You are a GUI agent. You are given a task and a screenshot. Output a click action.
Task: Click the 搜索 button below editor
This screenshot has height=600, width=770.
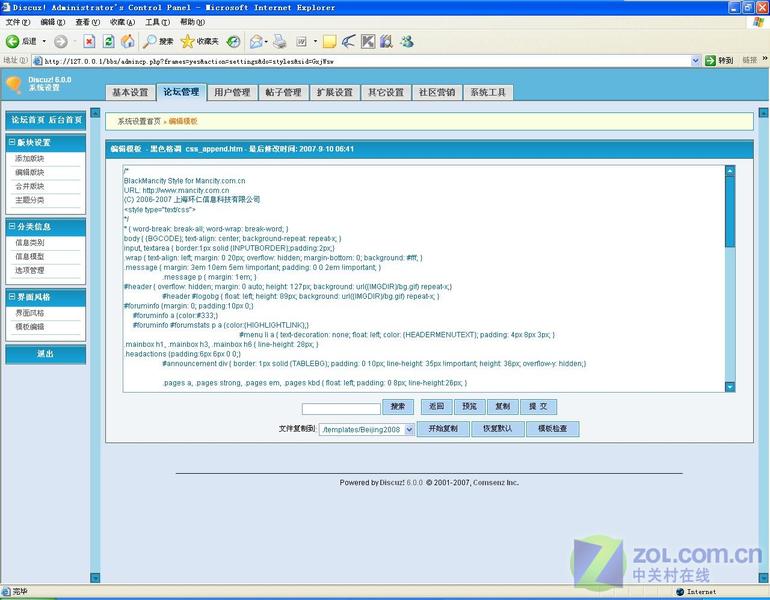pyautogui.click(x=398, y=407)
